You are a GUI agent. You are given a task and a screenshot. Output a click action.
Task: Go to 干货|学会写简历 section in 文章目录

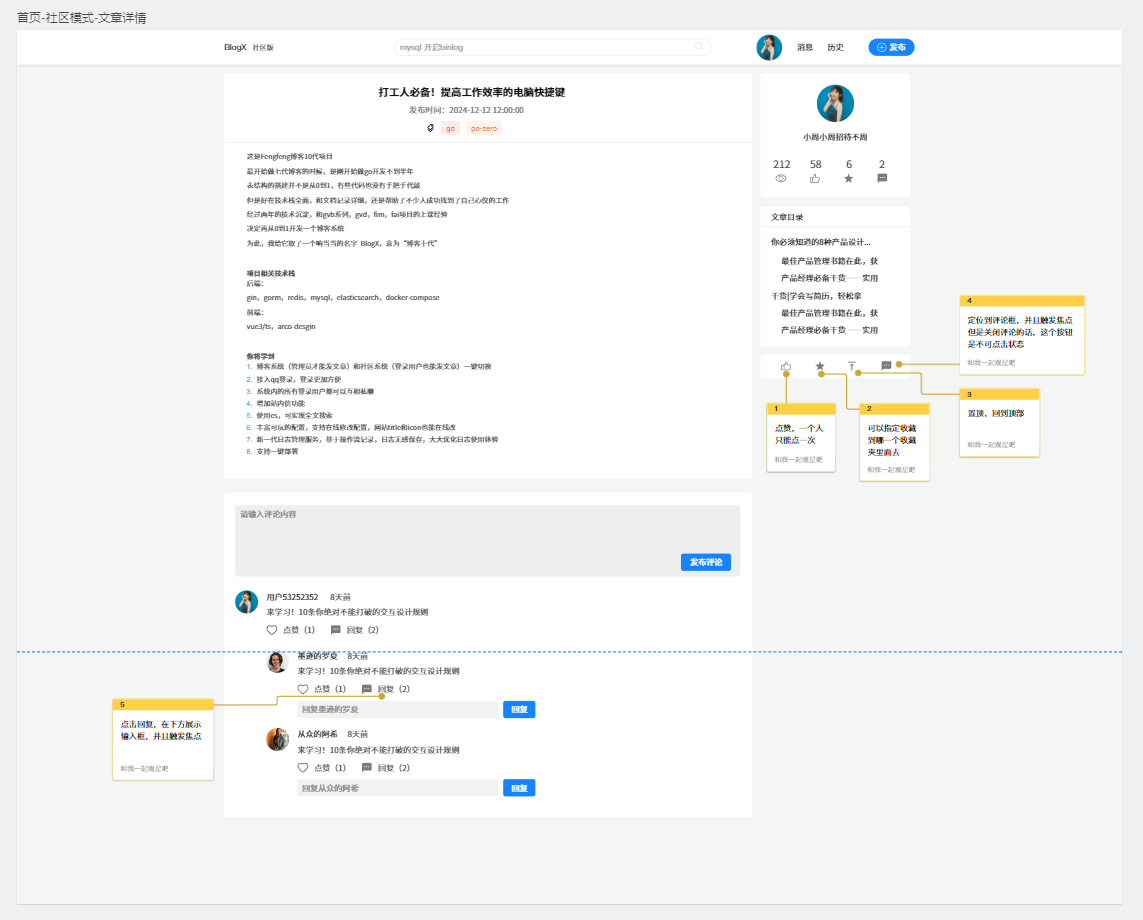[x=816, y=296]
